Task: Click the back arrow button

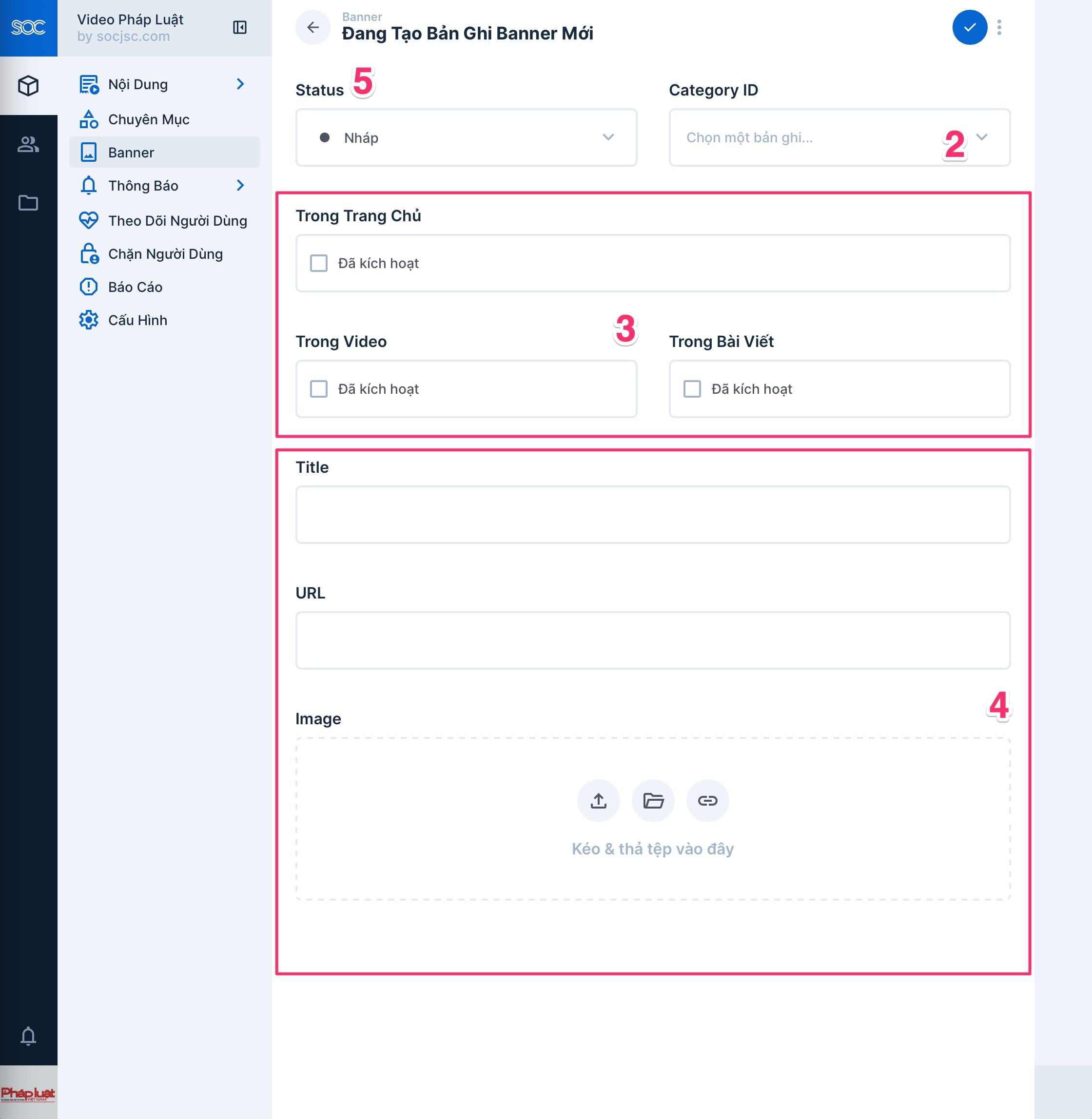Action: click(312, 27)
